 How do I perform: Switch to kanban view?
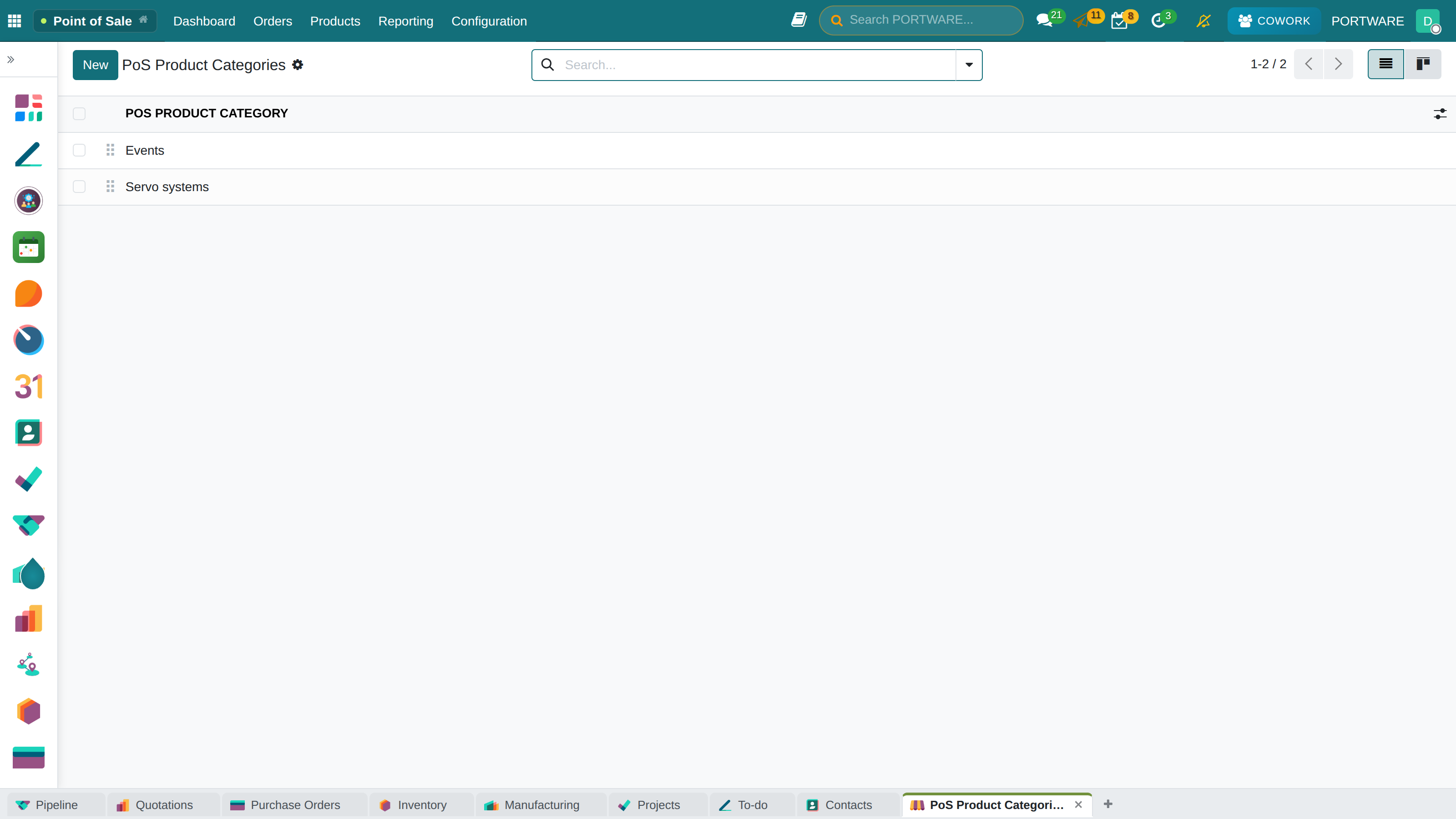tap(1423, 64)
